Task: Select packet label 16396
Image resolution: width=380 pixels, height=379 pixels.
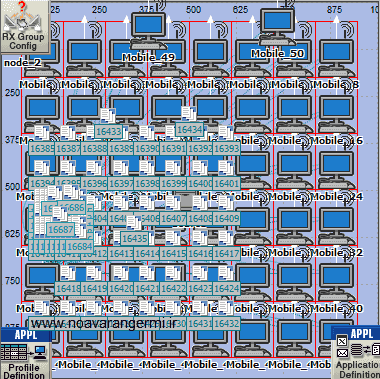Action: (94, 183)
